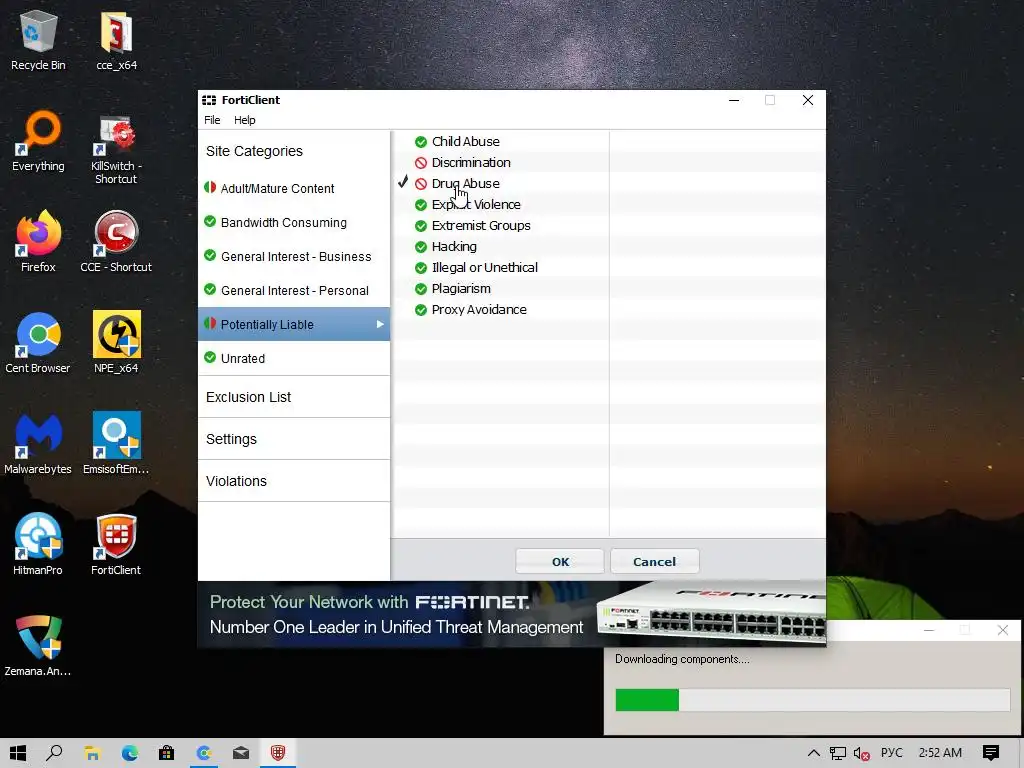Click the Fortinet advertisement banner
The image size is (1024, 768).
pos(511,614)
